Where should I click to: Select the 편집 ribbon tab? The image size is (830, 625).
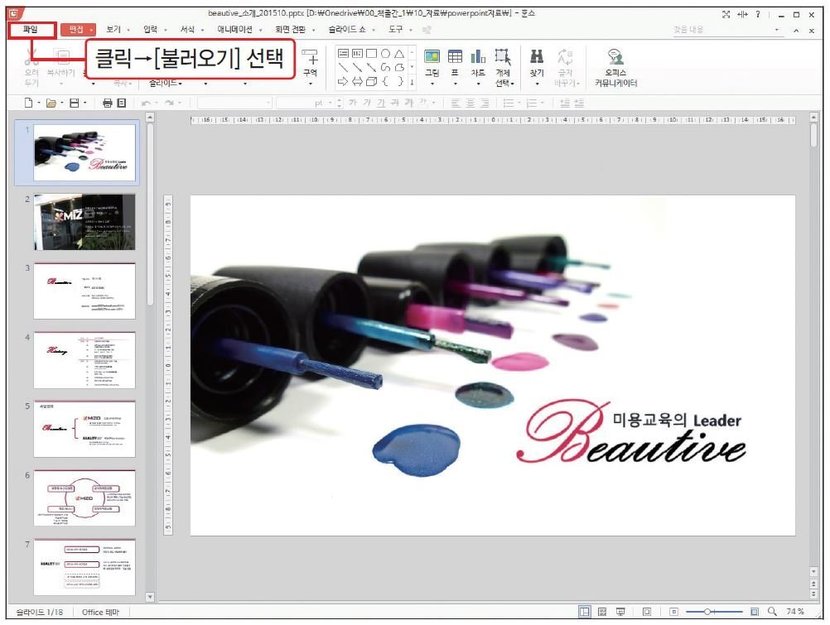tap(77, 30)
